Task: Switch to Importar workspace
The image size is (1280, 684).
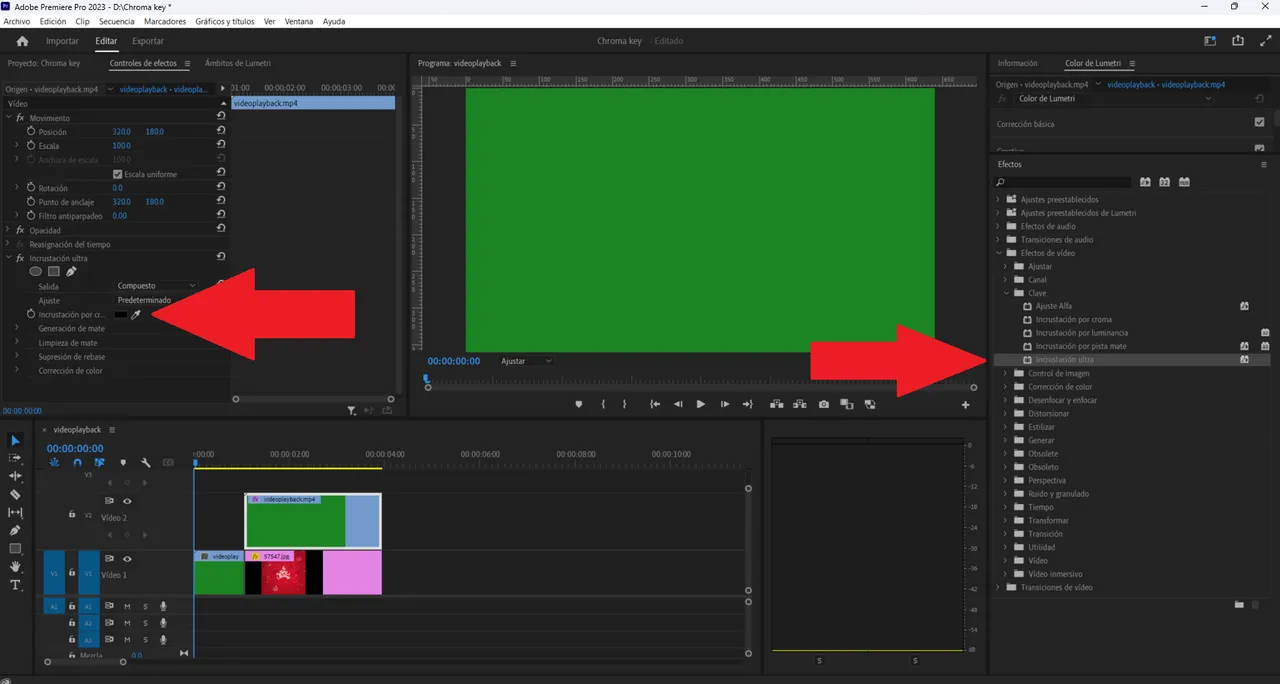Action: click(63, 41)
